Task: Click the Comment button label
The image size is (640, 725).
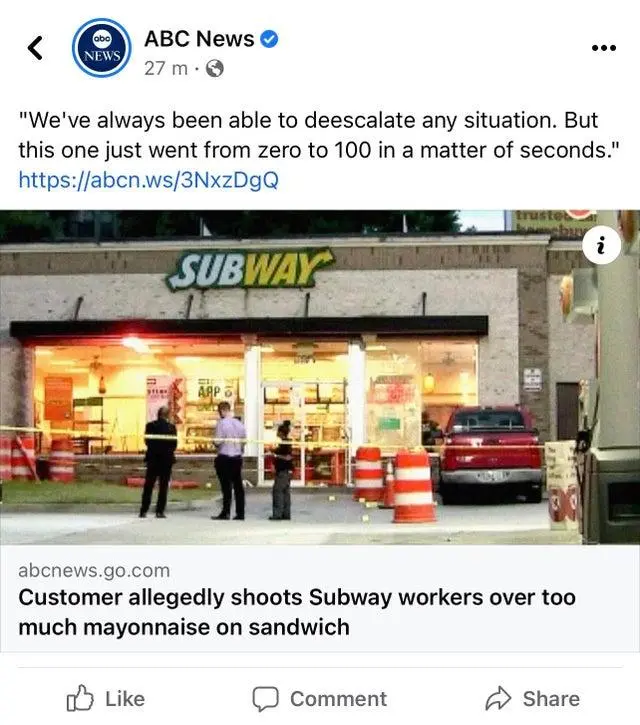Action: [338, 699]
